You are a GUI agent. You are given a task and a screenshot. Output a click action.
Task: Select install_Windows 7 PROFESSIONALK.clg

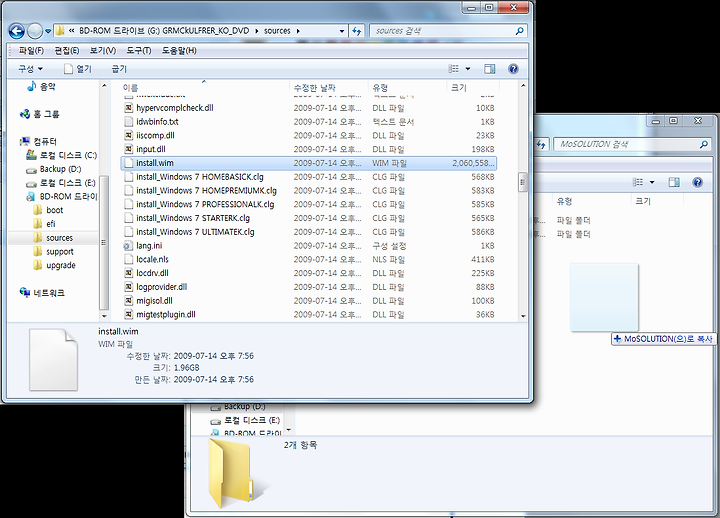309,204
